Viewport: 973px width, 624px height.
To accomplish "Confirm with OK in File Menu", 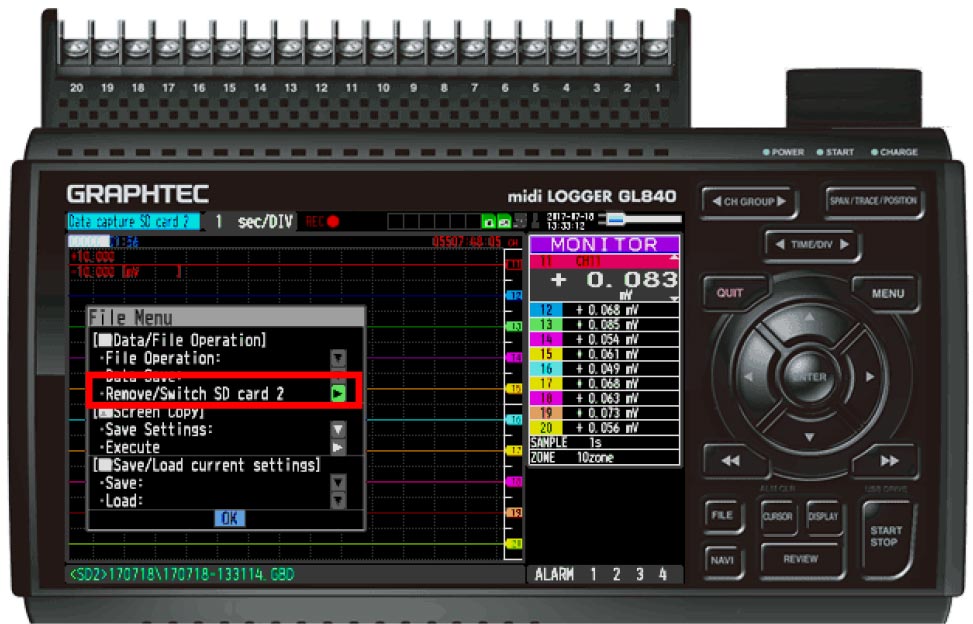I will pos(230,519).
